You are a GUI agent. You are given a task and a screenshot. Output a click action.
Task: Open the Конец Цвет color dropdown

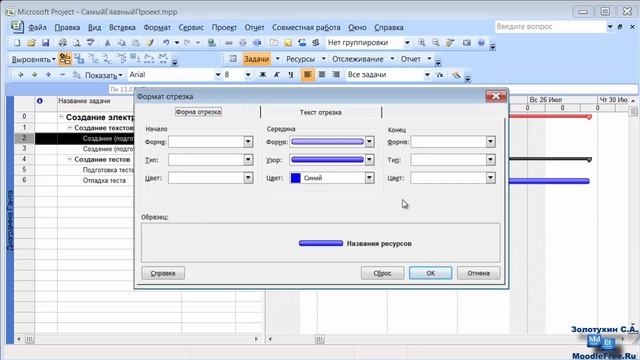(491, 178)
